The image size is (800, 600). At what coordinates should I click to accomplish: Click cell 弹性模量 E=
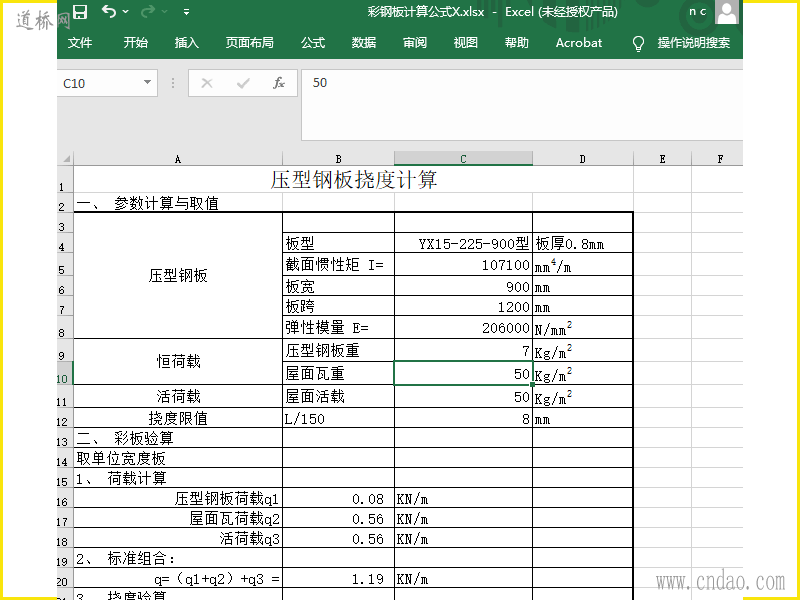(338, 327)
